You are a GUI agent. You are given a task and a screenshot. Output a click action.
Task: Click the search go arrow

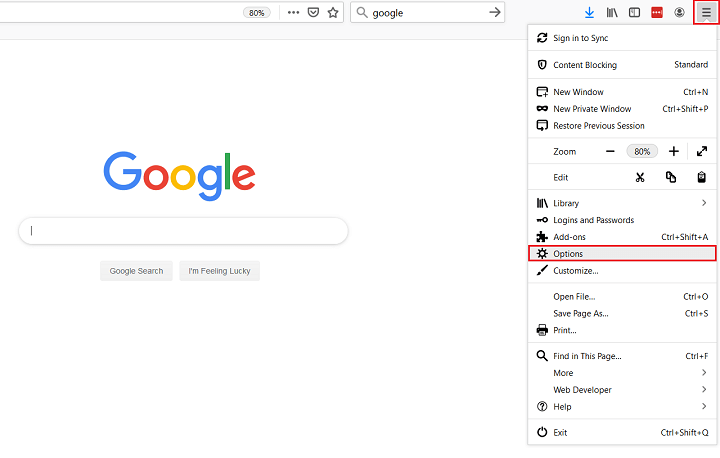495,12
